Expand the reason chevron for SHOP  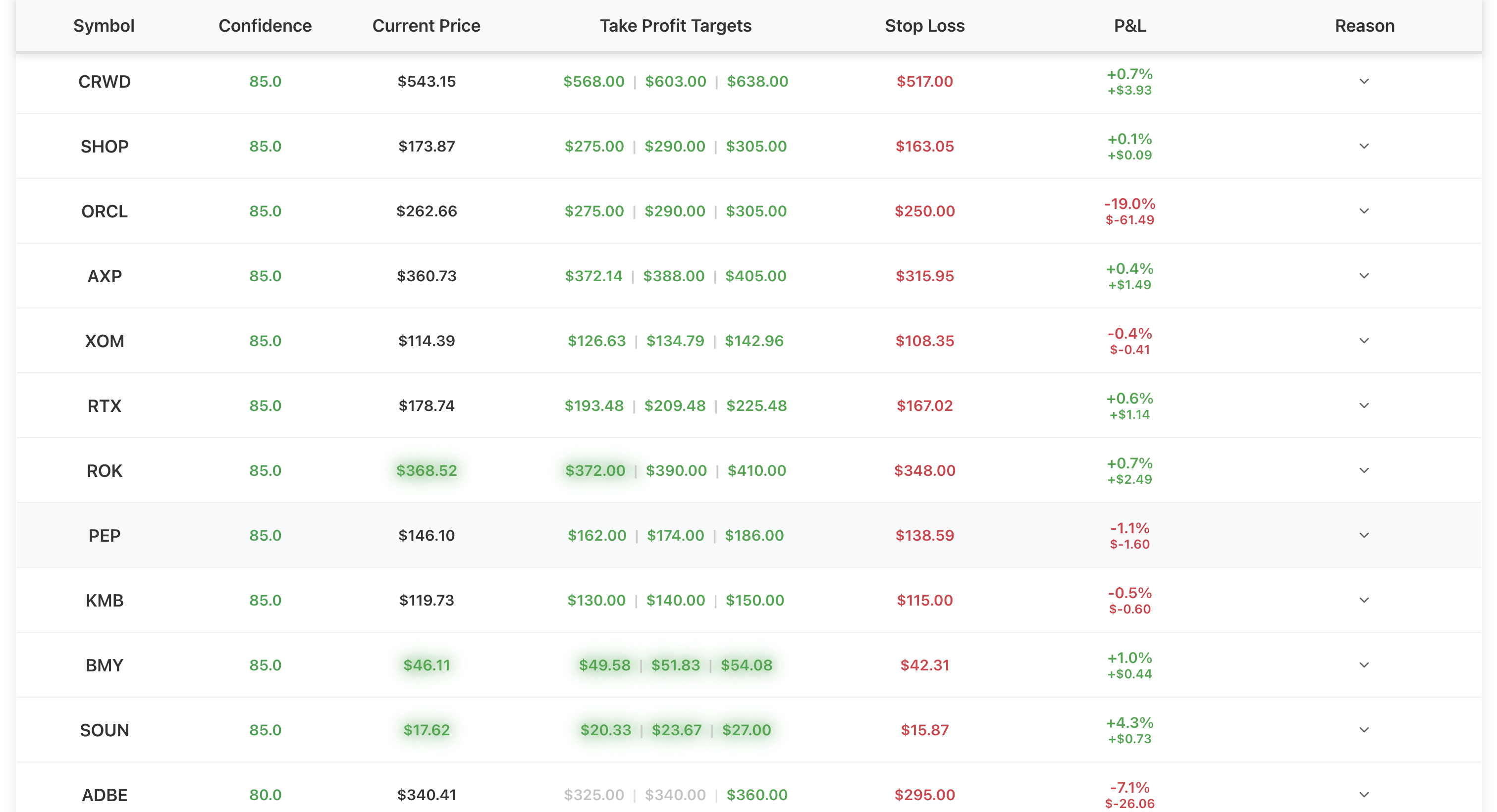[1364, 147]
